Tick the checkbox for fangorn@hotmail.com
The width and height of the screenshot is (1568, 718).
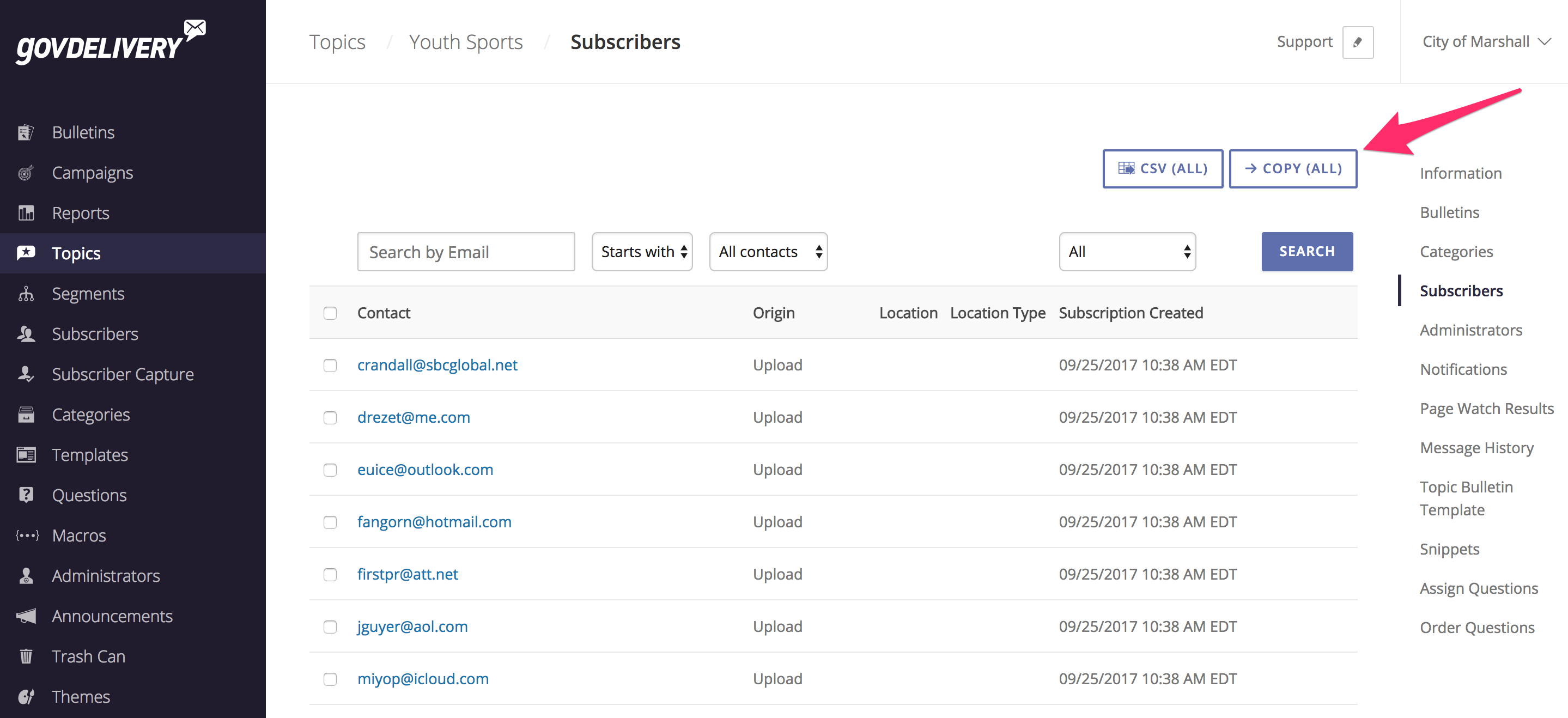point(331,522)
